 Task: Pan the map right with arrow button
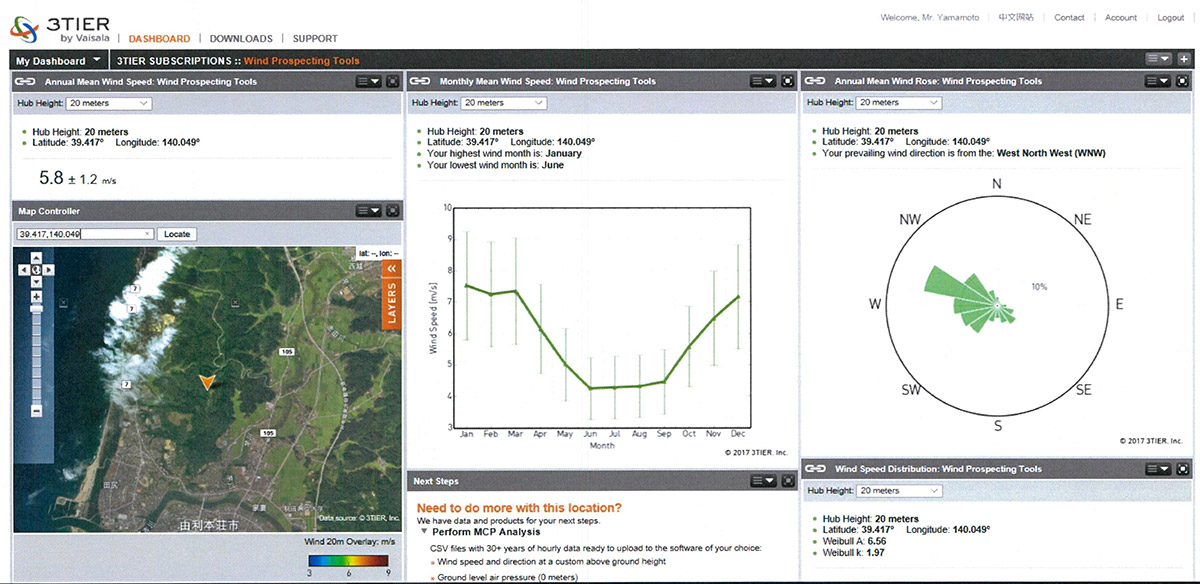pyautogui.click(x=48, y=270)
